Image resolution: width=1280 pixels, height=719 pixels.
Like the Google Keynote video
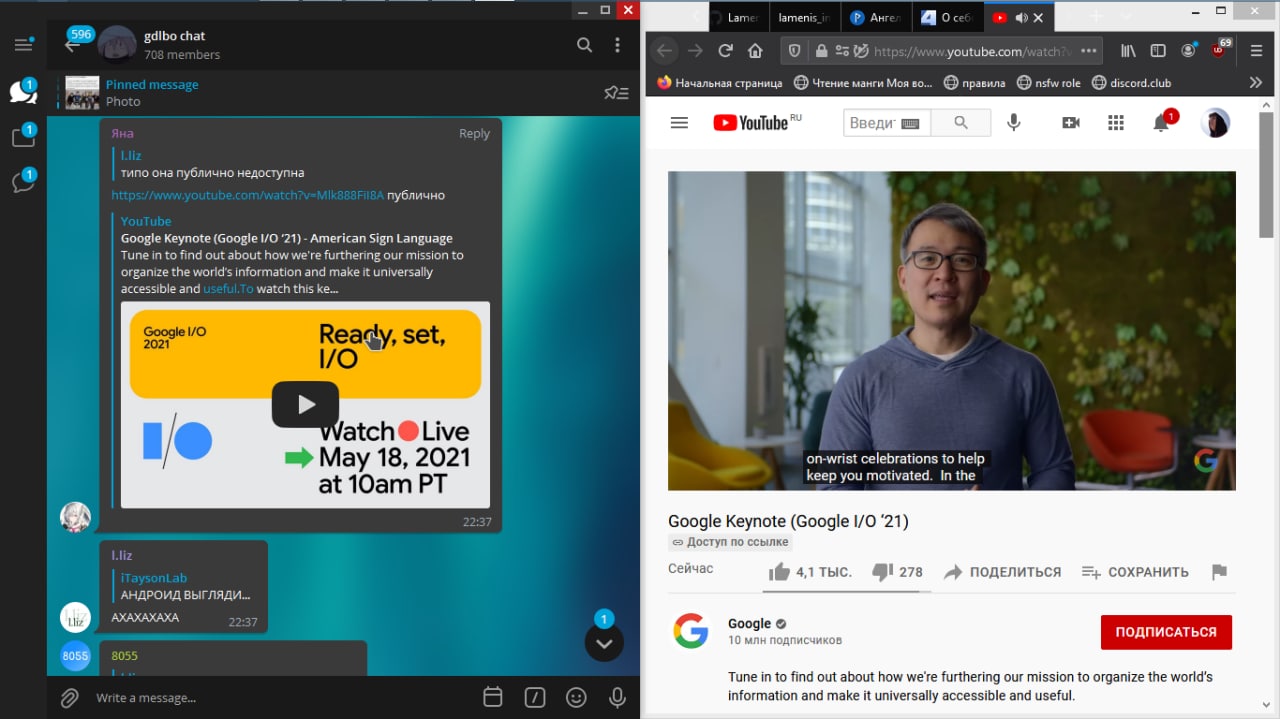point(809,572)
